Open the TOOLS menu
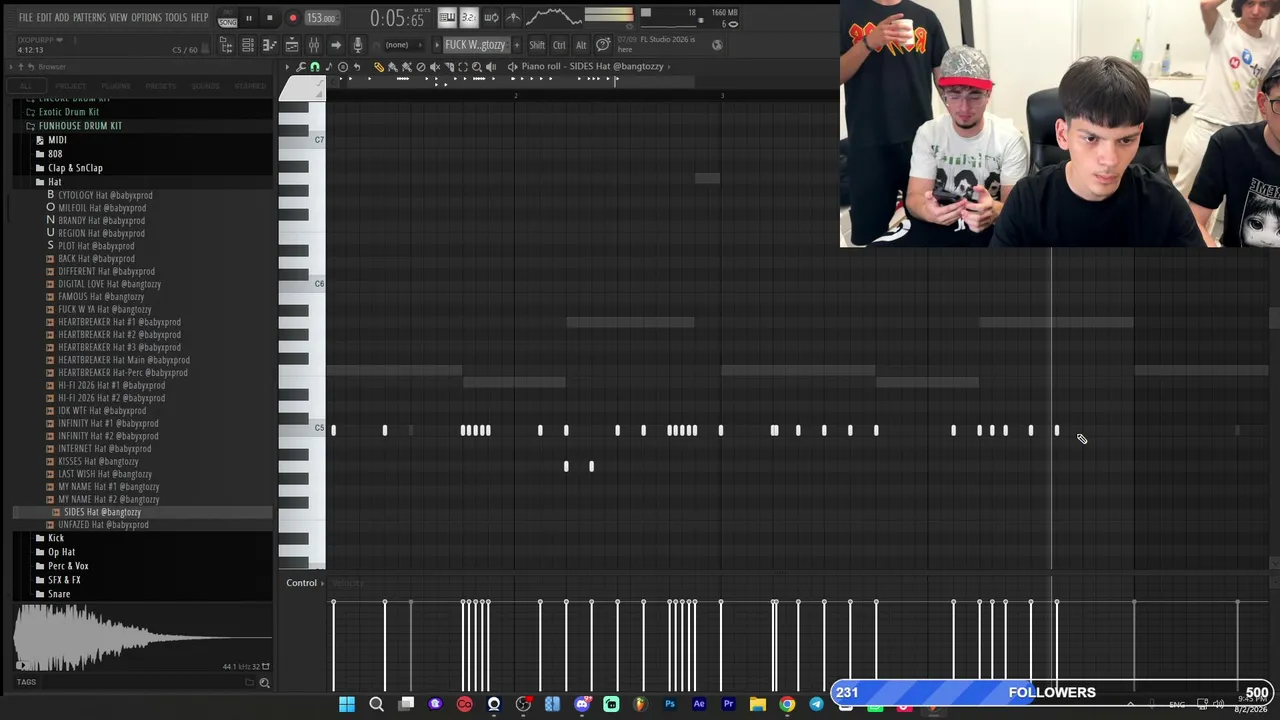Viewport: 1280px width, 720px height. tap(176, 18)
